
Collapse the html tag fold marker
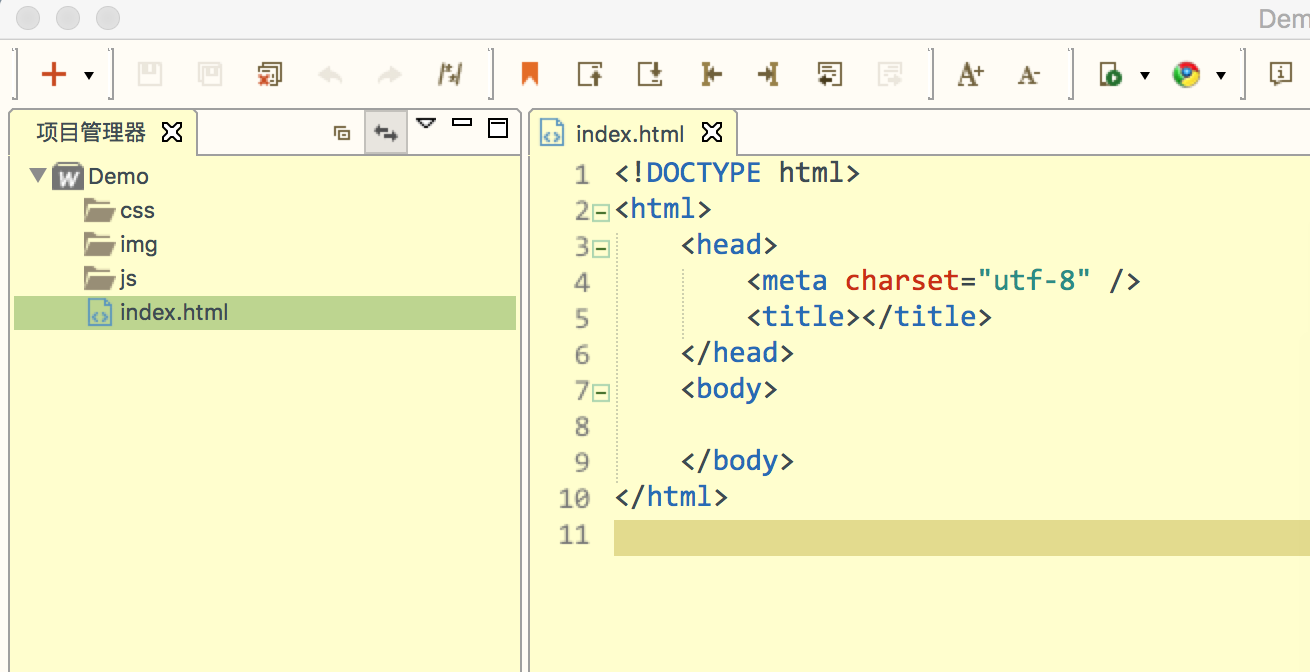tap(601, 213)
